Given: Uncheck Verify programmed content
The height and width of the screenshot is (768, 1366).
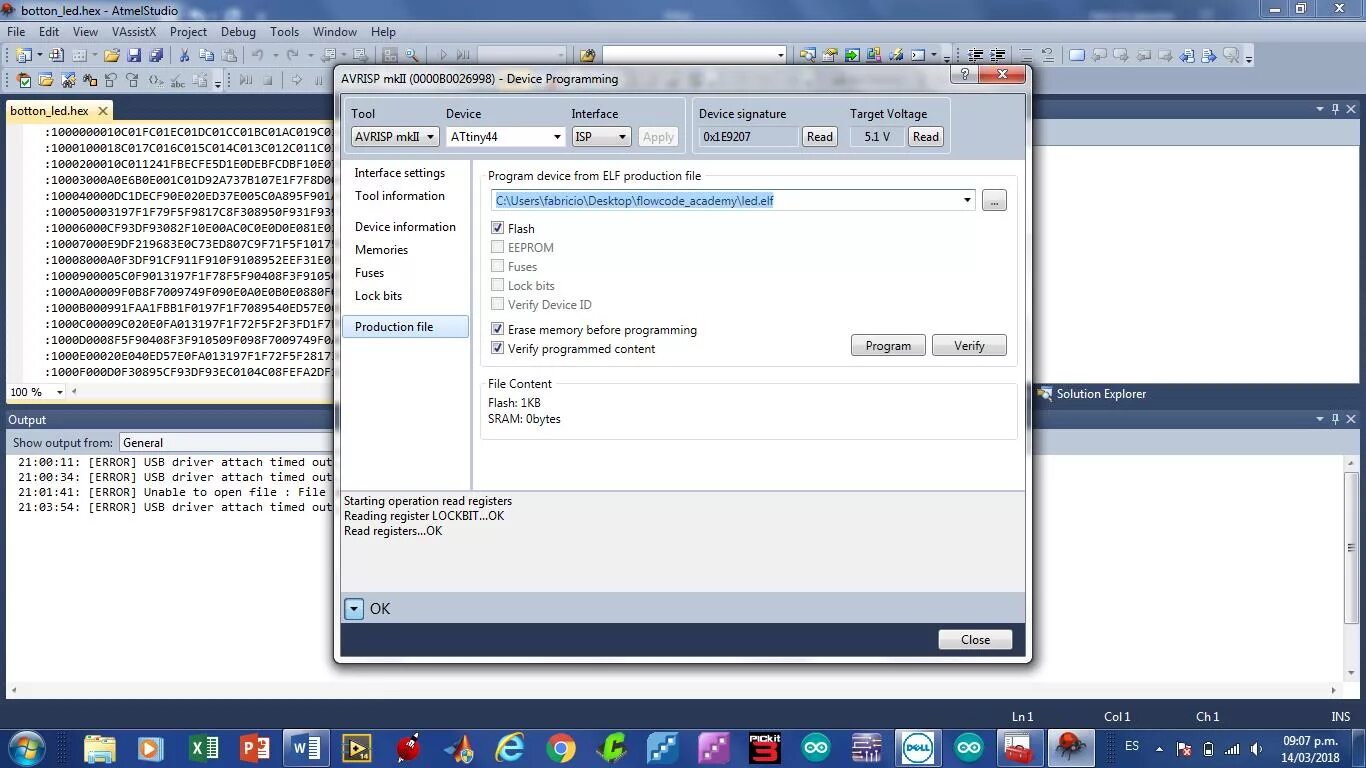Looking at the screenshot, I should (497, 348).
